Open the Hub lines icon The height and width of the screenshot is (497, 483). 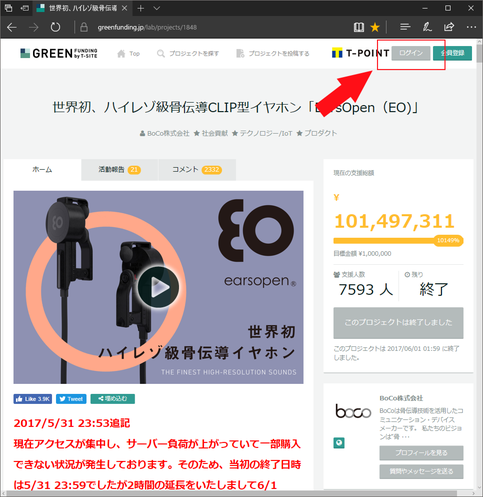tap(405, 27)
